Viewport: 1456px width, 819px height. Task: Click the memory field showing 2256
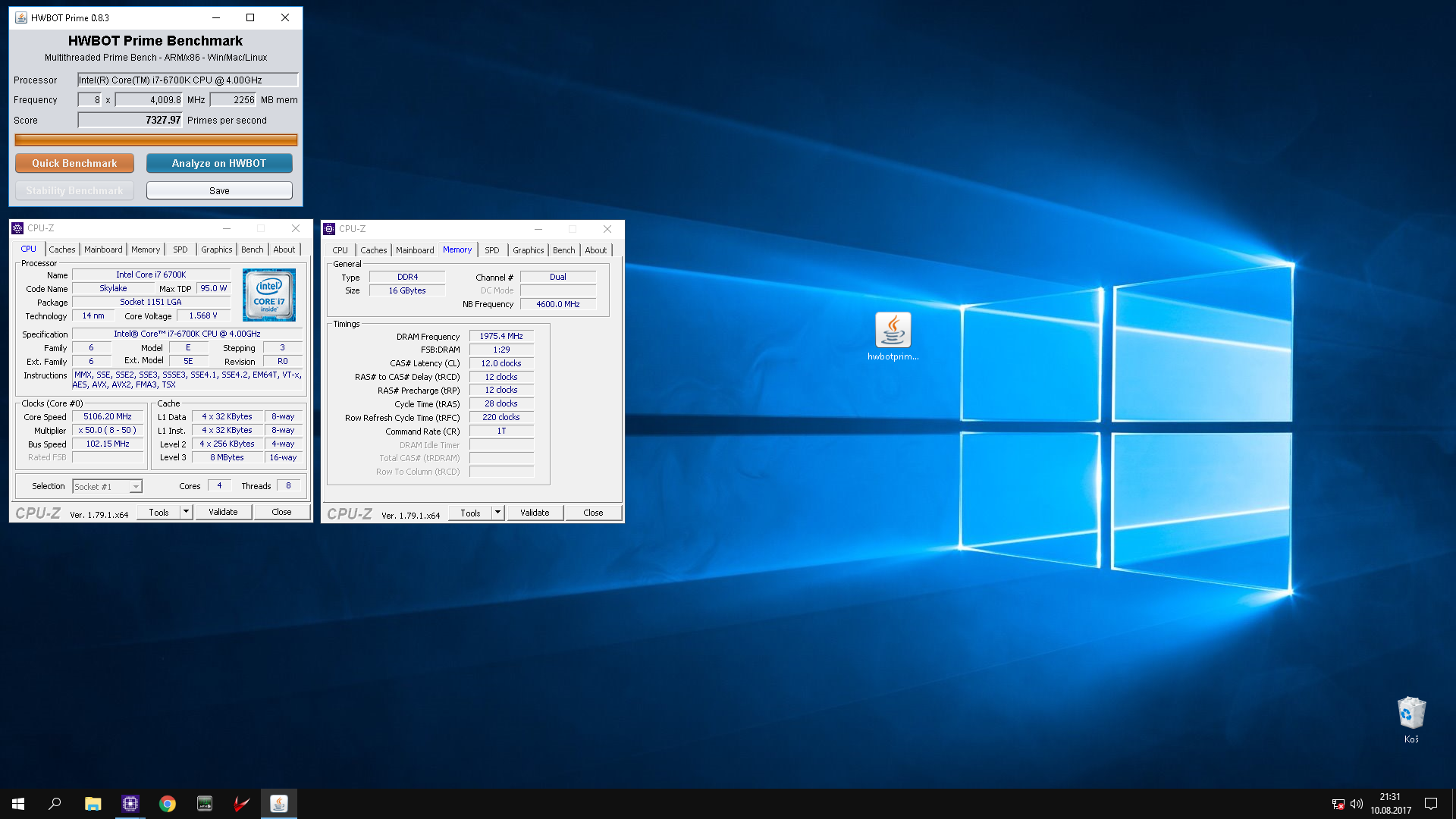click(234, 100)
